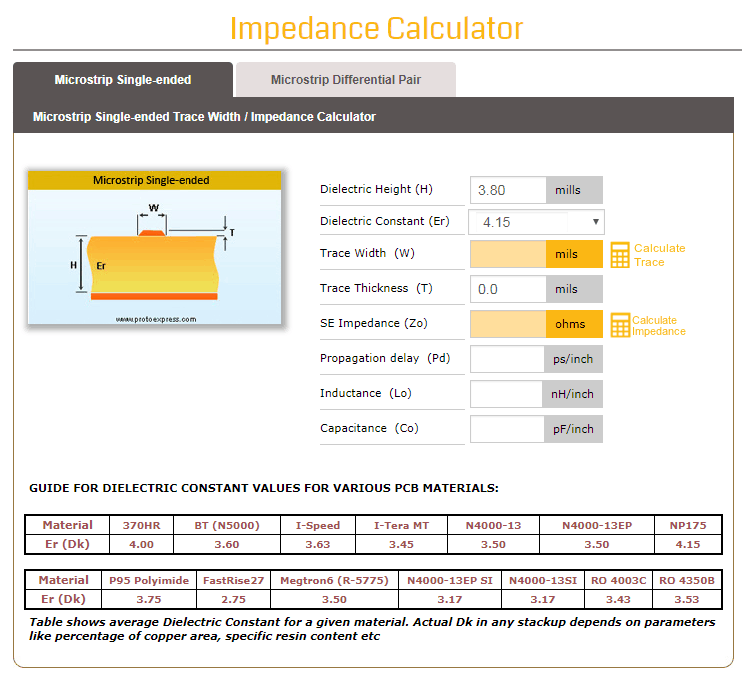Click the Propagation delay (Pd) output field
The image size is (751, 677).
tap(507, 359)
